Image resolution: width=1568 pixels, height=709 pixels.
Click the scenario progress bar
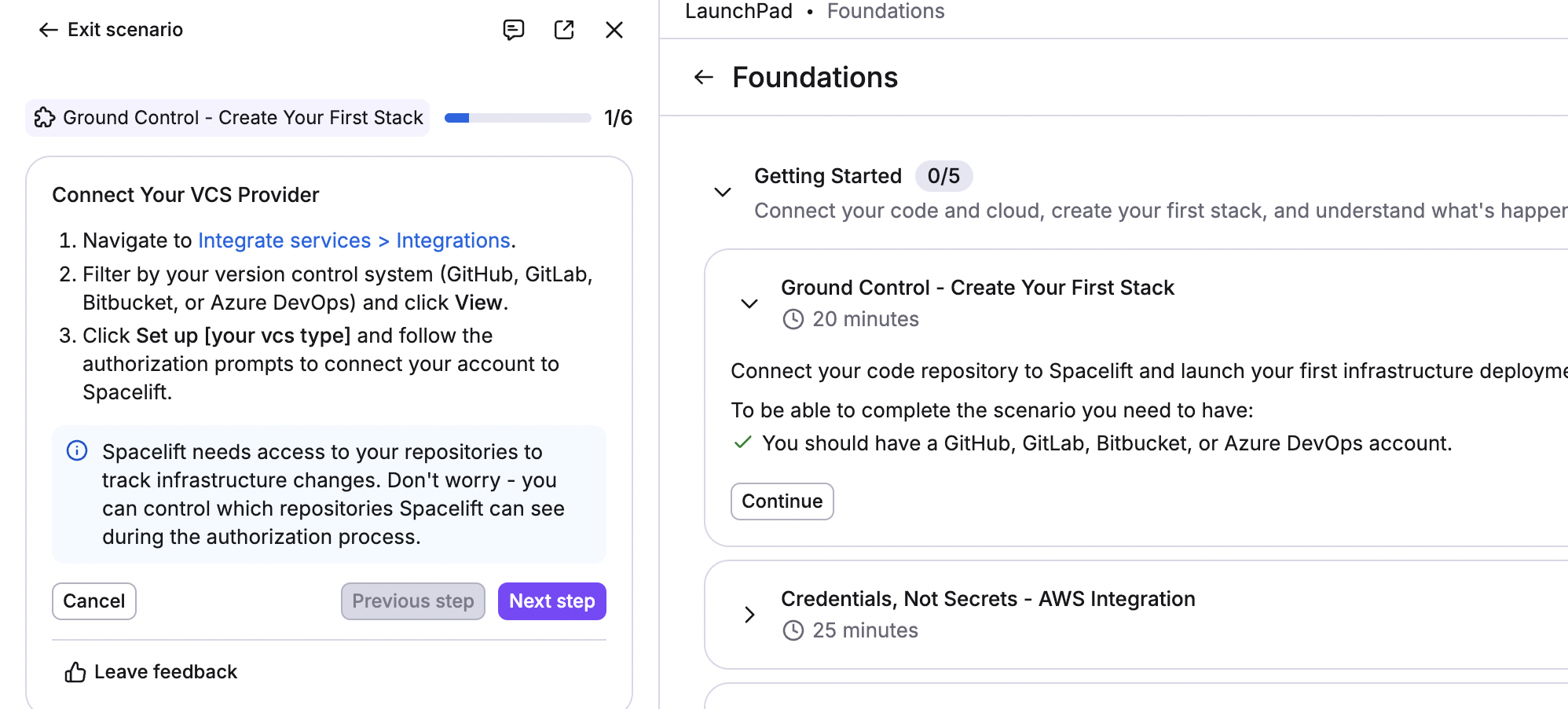[518, 118]
